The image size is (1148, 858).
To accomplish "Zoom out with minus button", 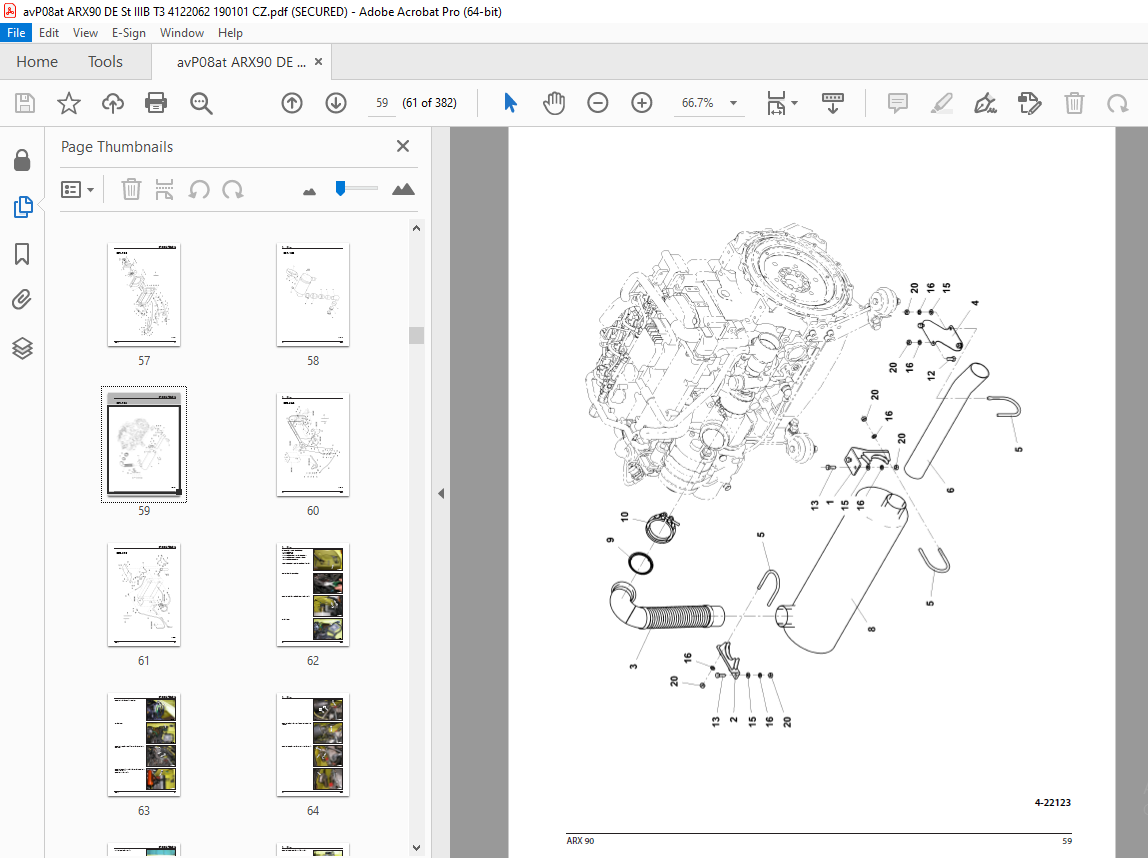I will tap(597, 103).
